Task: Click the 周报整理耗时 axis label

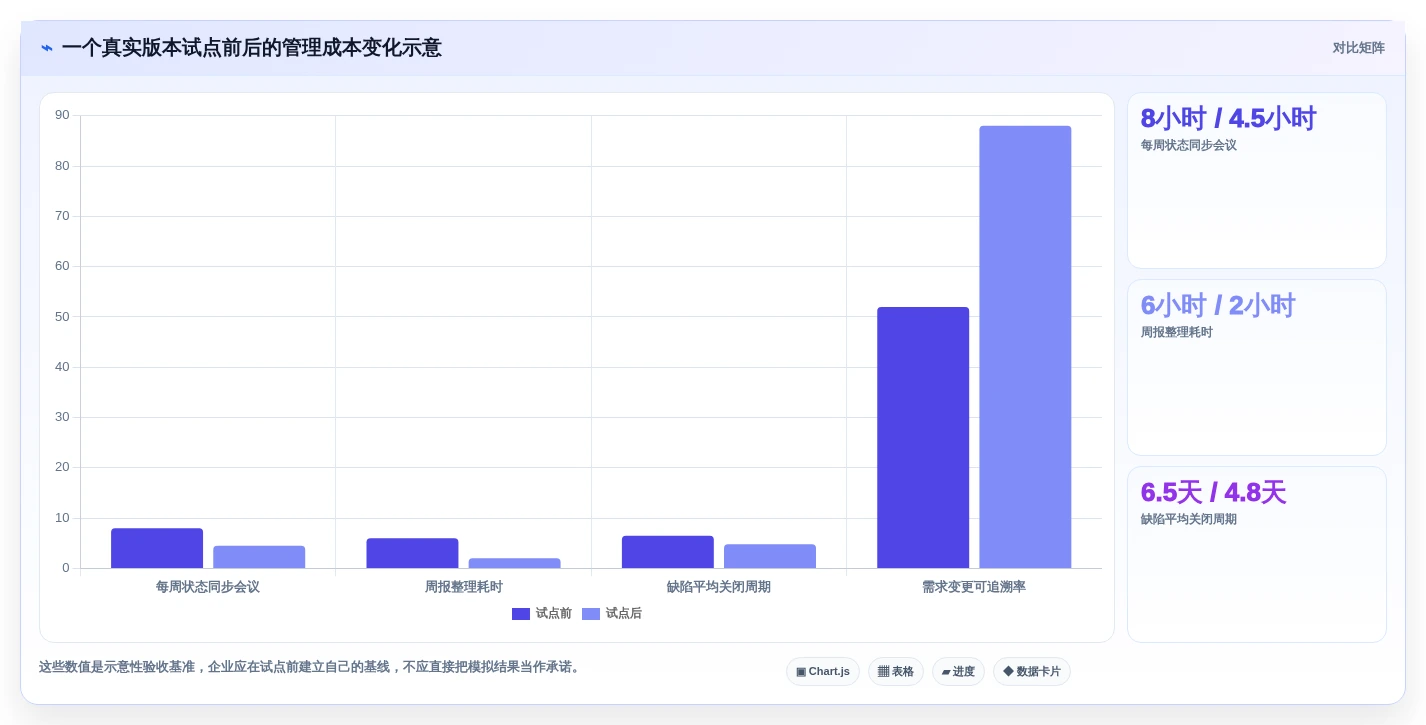Action: 463,587
